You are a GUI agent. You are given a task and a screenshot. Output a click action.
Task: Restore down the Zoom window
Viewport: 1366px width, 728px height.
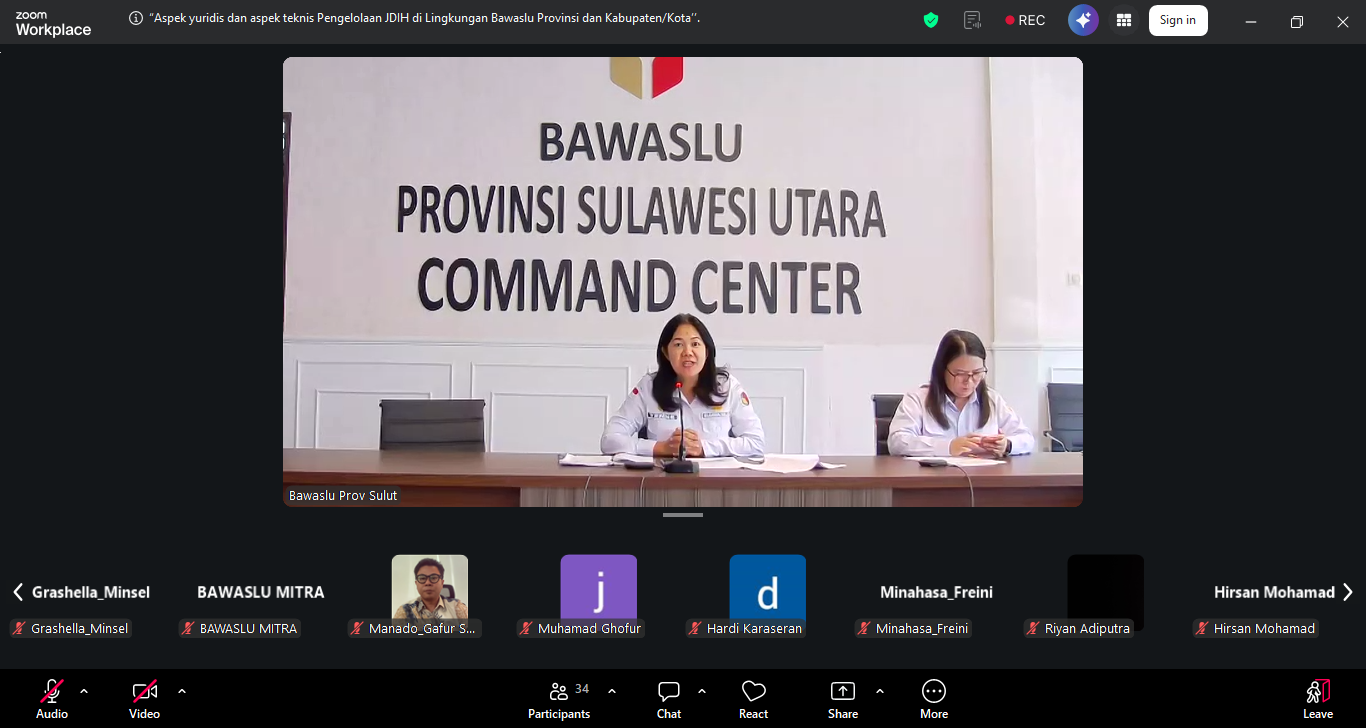click(1297, 21)
